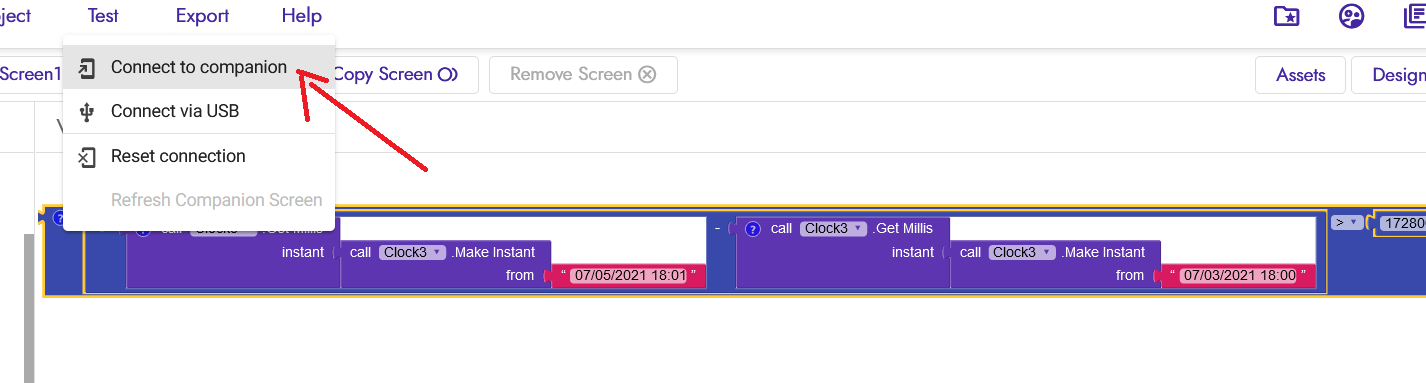Open Clock3 dropdown in right Get Millis block
The width and height of the screenshot is (1426, 383).
click(x=832, y=229)
